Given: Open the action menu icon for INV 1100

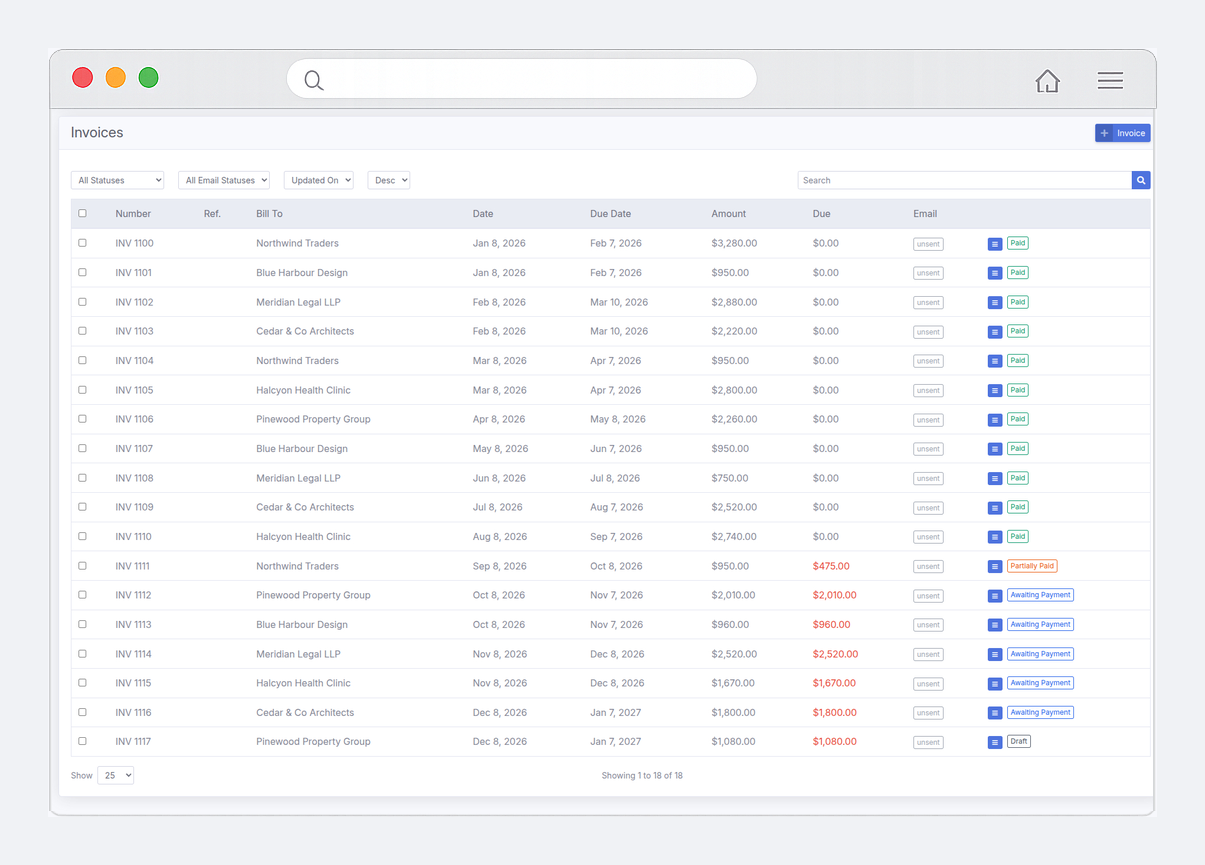Looking at the screenshot, I should click(995, 244).
